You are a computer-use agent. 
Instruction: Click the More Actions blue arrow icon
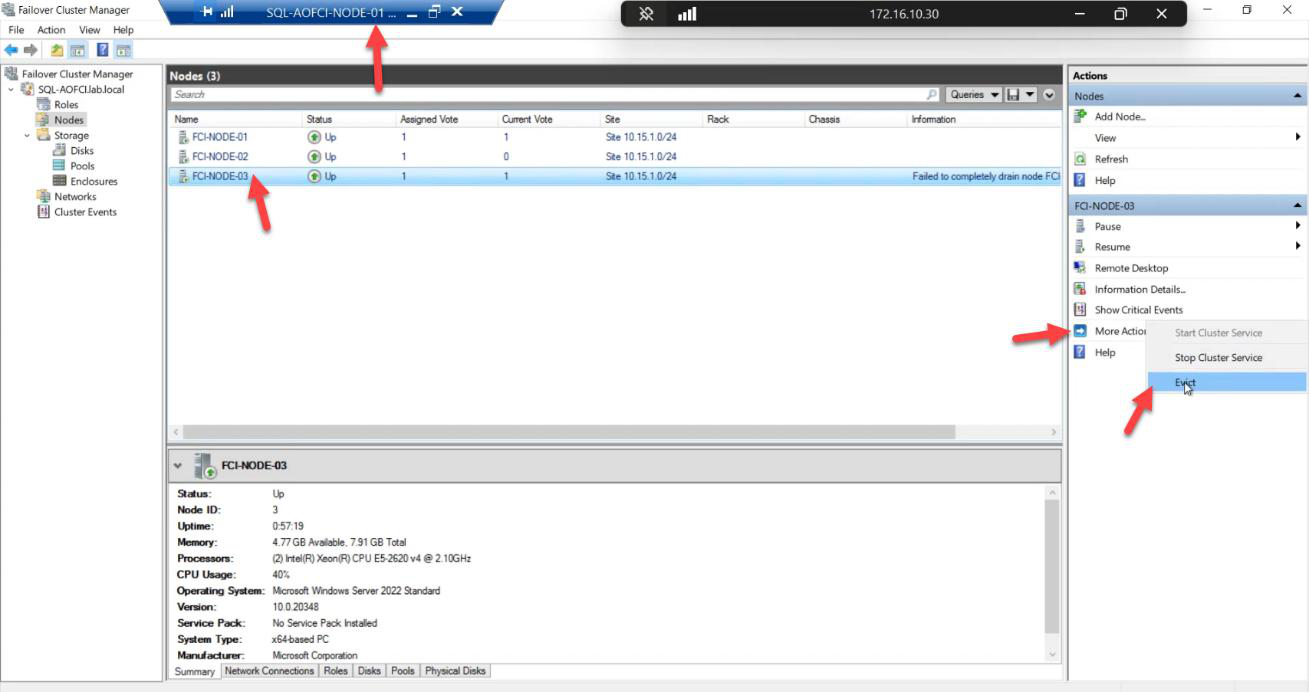1080,331
